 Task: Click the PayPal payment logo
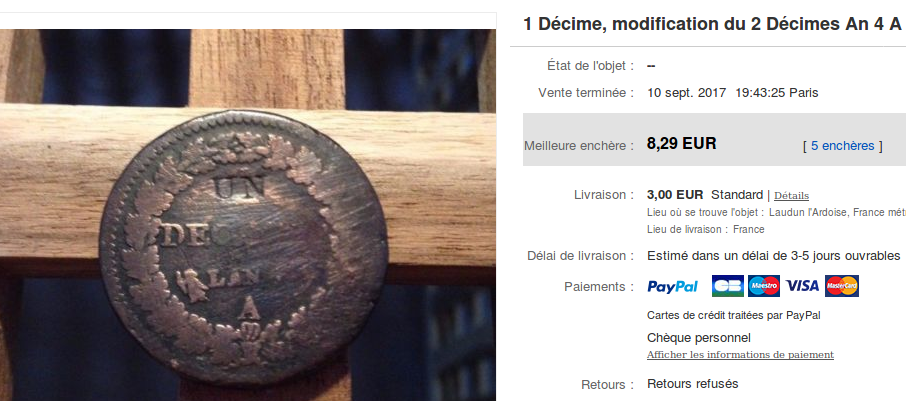[673, 287]
